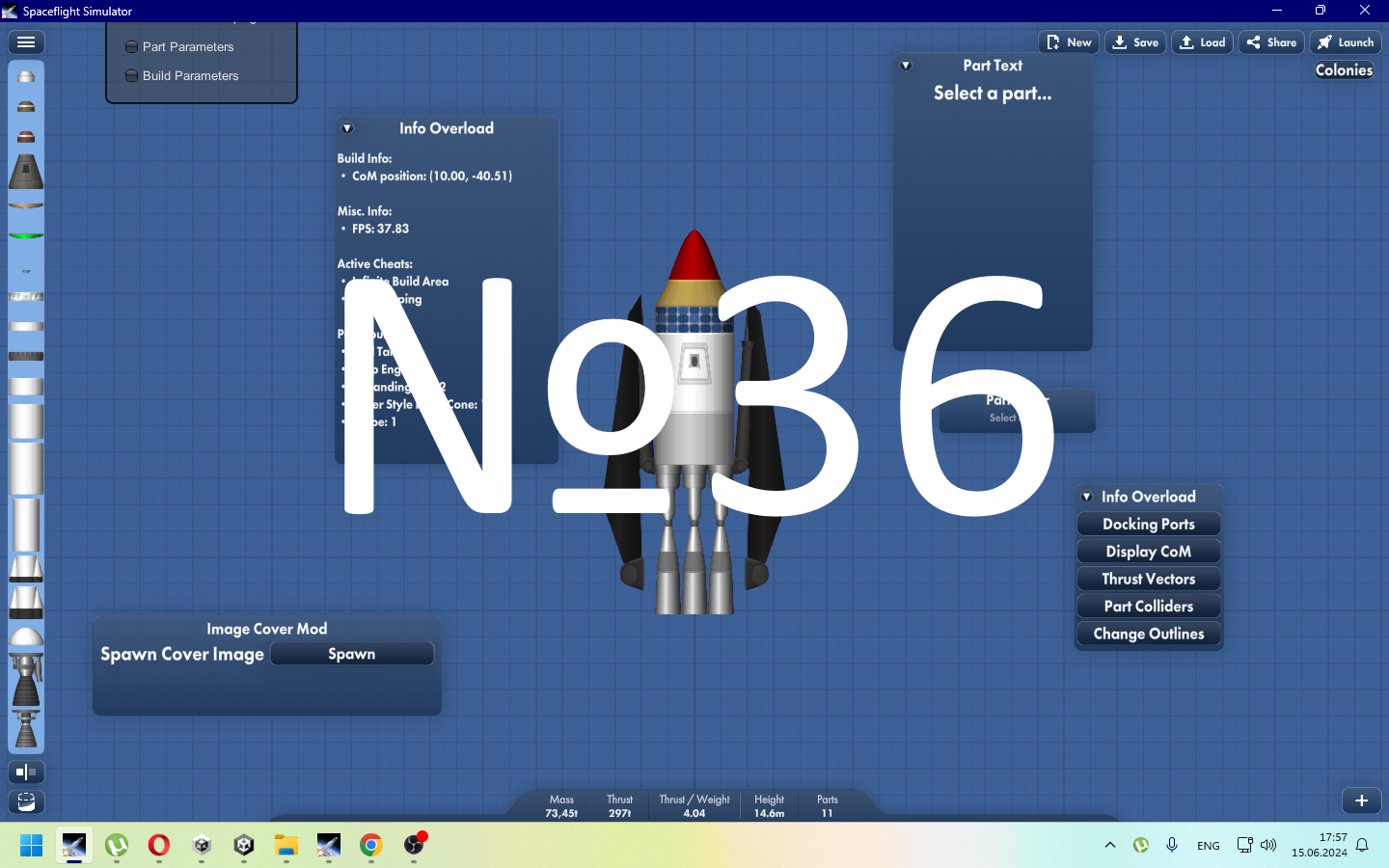Click the CoM position text

(x=432, y=176)
